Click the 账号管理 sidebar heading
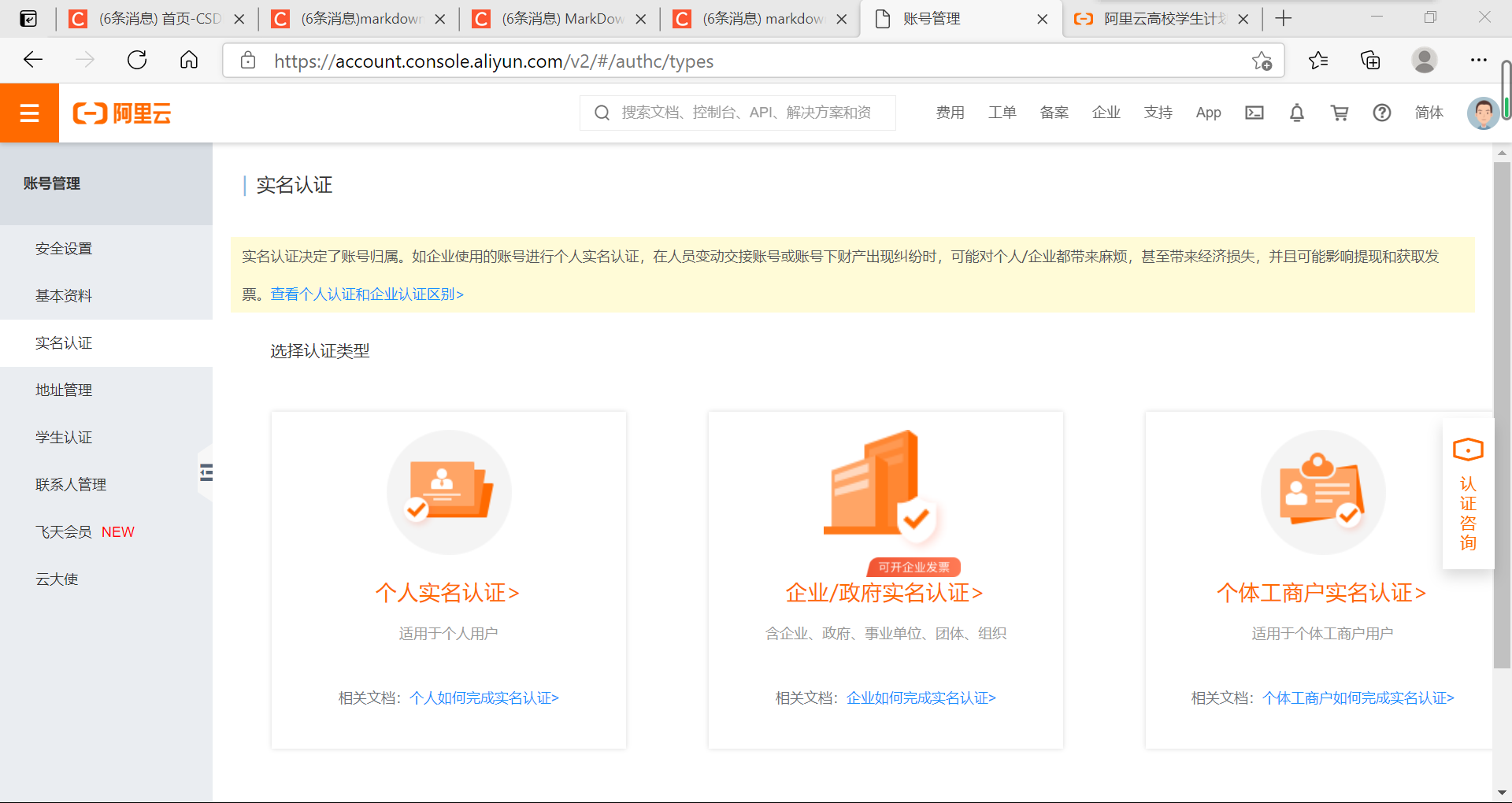The width and height of the screenshot is (1512, 803). tap(52, 183)
